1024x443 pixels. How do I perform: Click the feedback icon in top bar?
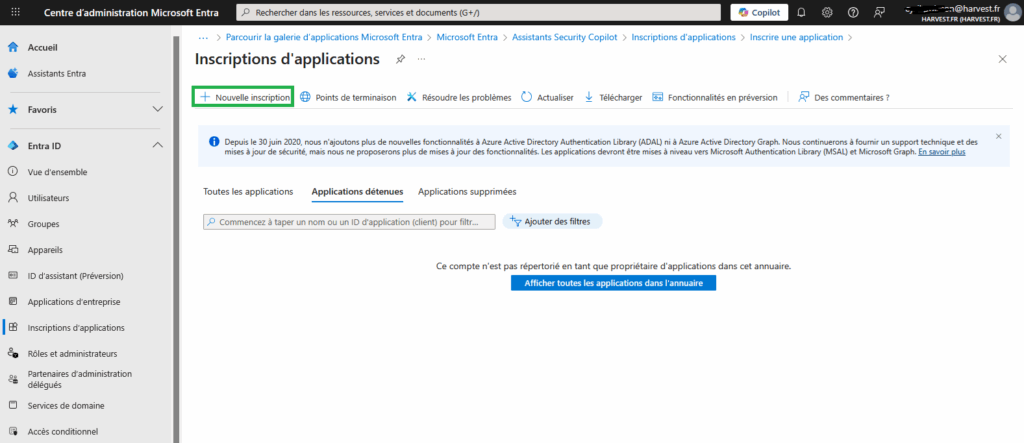point(879,13)
